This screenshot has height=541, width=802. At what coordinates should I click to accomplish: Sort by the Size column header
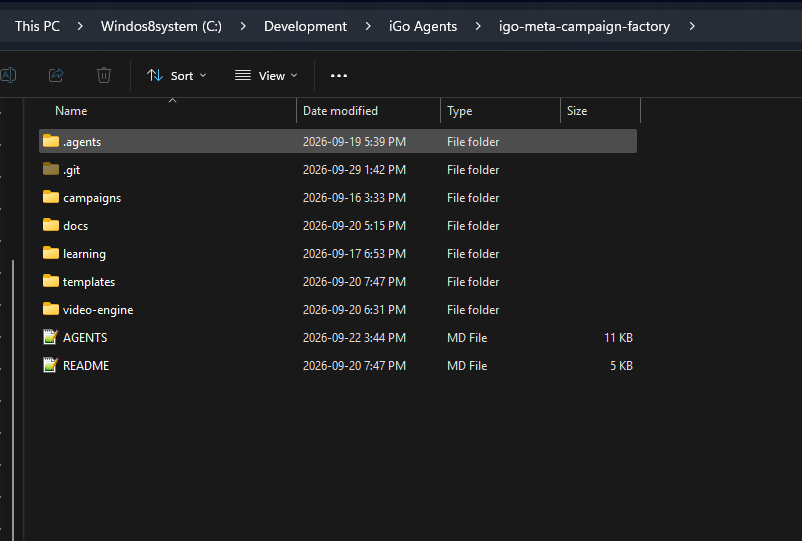577,111
